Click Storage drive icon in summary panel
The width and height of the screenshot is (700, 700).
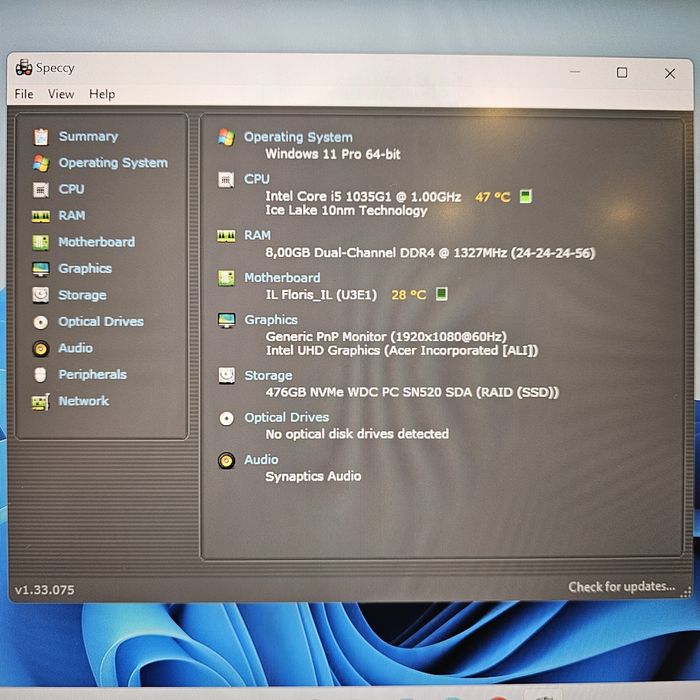click(226, 375)
